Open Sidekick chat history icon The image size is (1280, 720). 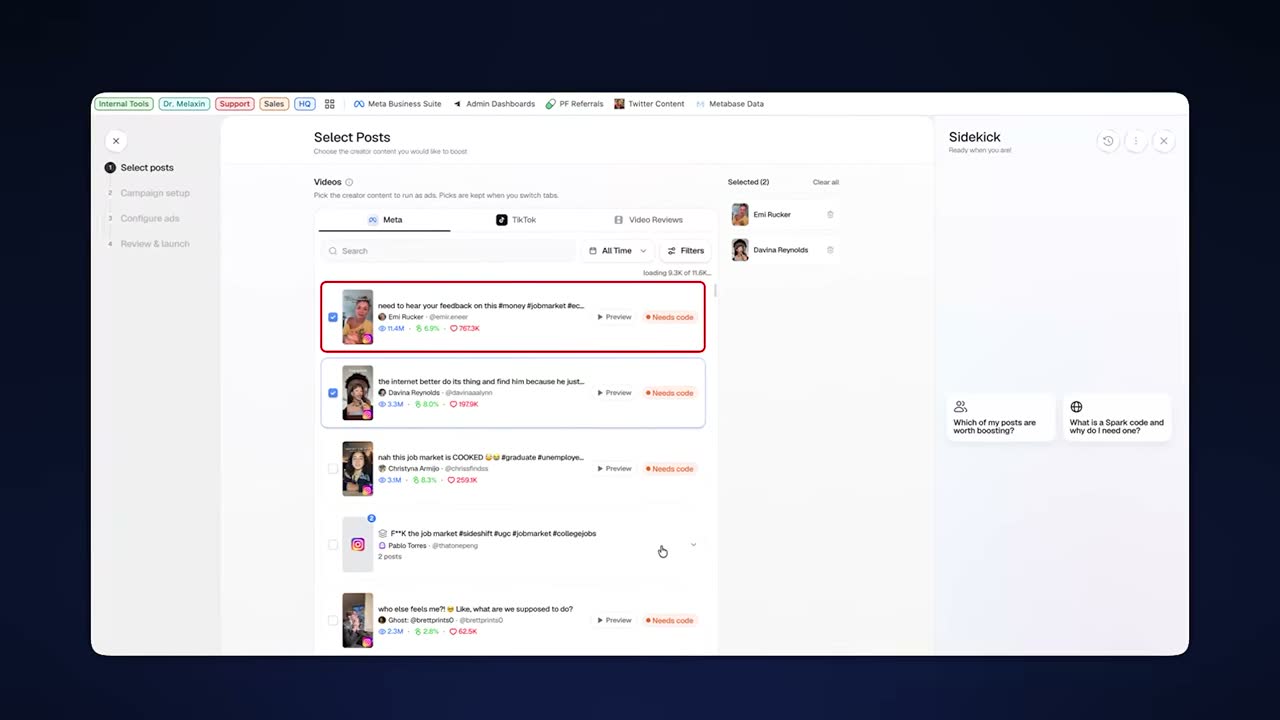tap(1108, 141)
